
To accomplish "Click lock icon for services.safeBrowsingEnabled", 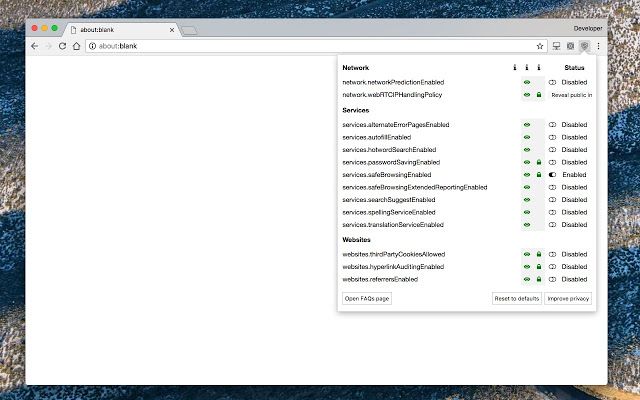I will point(539,174).
